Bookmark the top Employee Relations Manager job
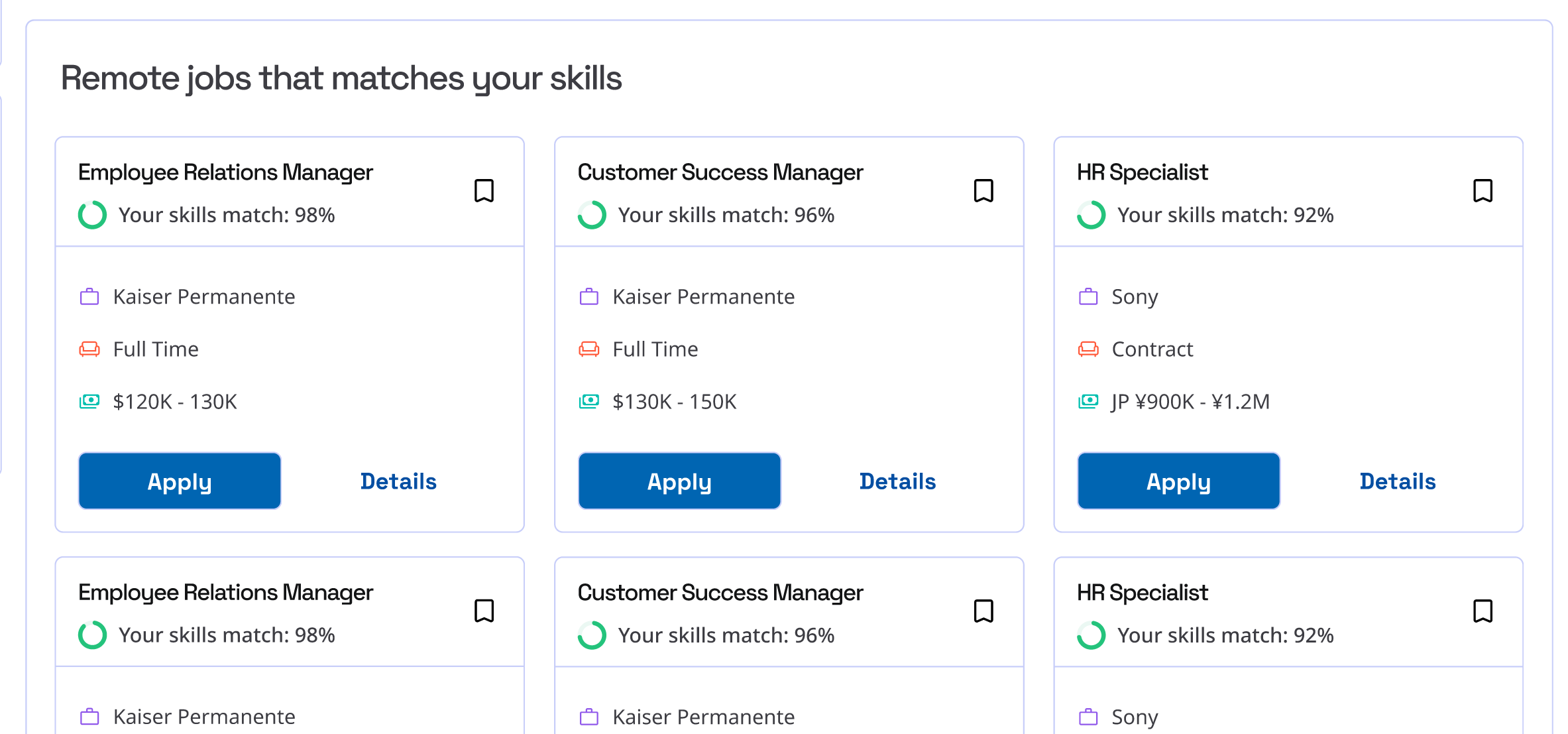This screenshot has width=1568, height=734. [484, 191]
